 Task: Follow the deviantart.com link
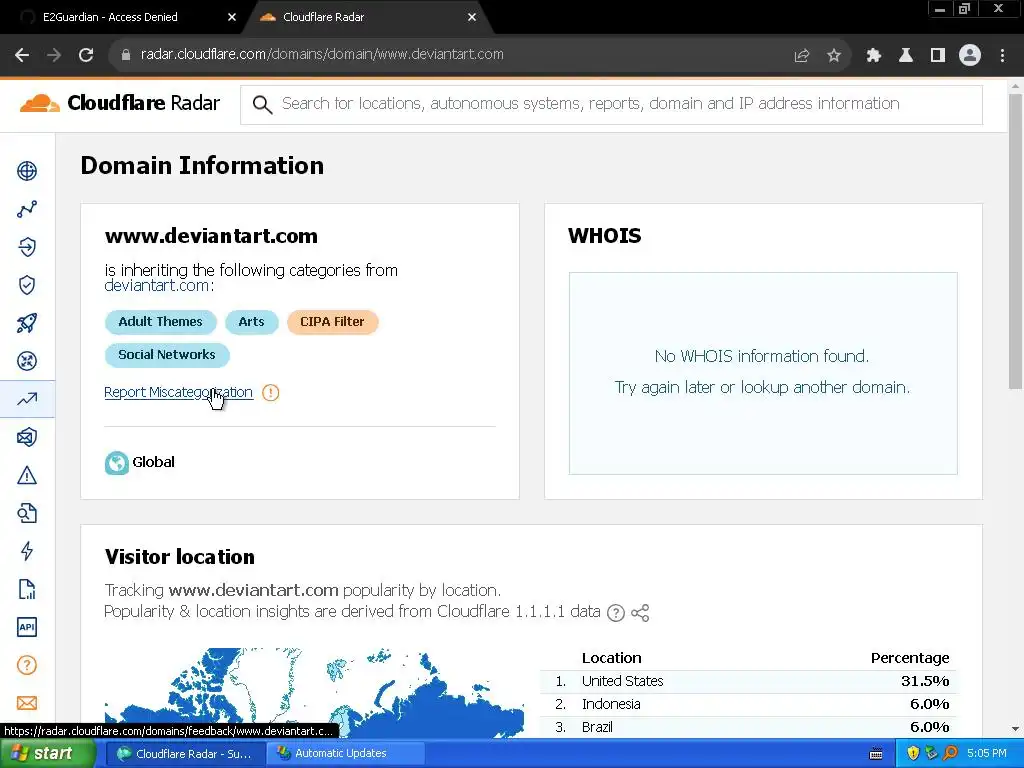(x=157, y=286)
